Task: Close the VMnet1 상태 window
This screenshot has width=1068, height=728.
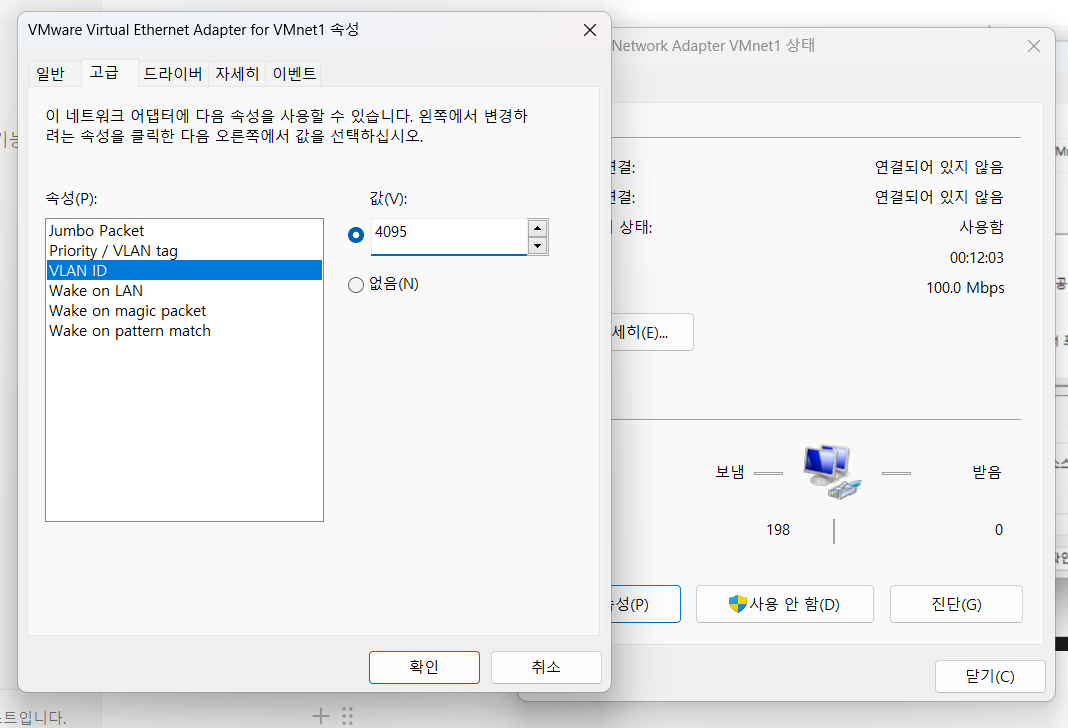Action: tap(1034, 46)
